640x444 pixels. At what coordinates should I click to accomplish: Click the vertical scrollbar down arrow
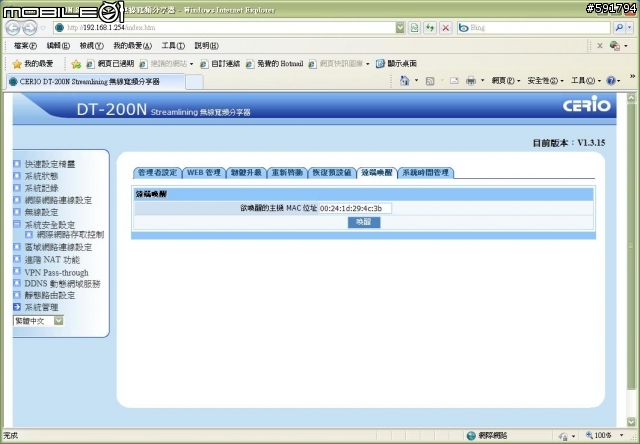pyautogui.click(x=631, y=422)
